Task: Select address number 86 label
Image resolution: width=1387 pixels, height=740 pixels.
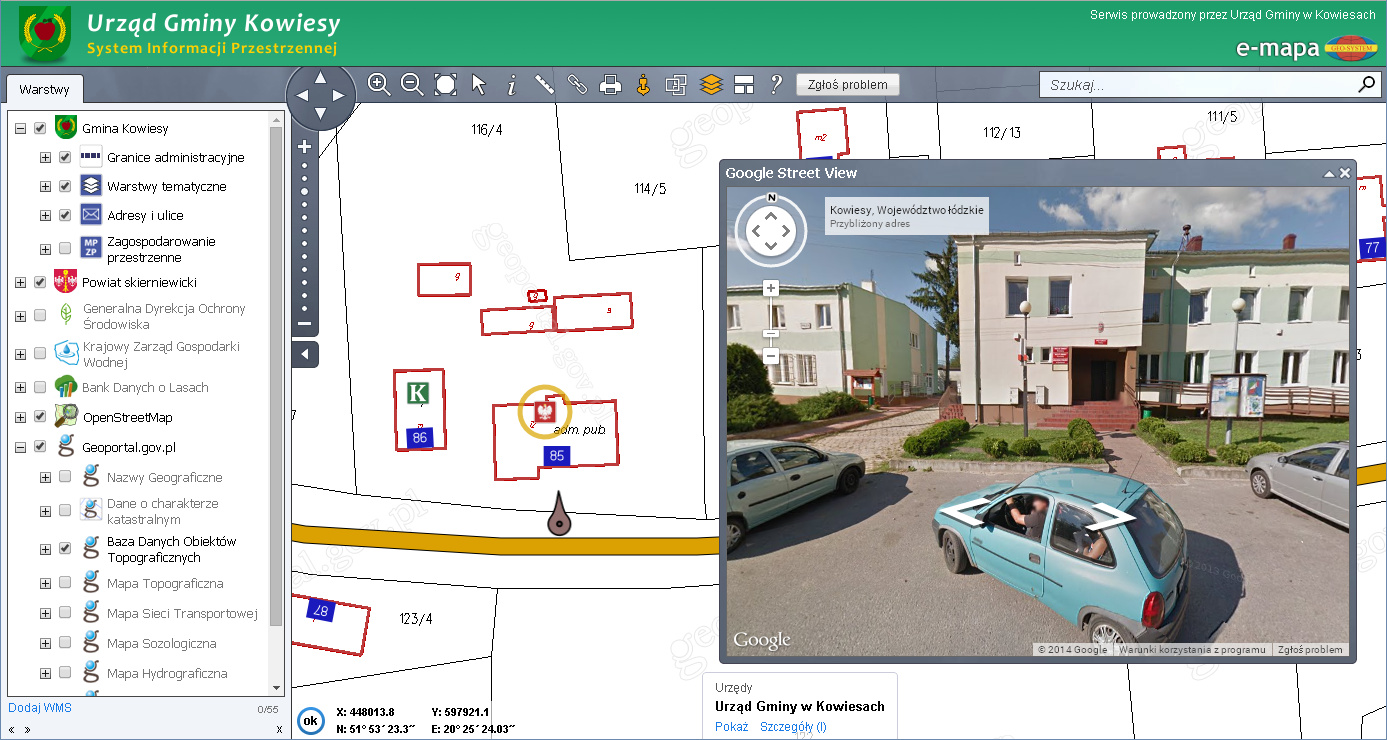Action: click(x=420, y=438)
